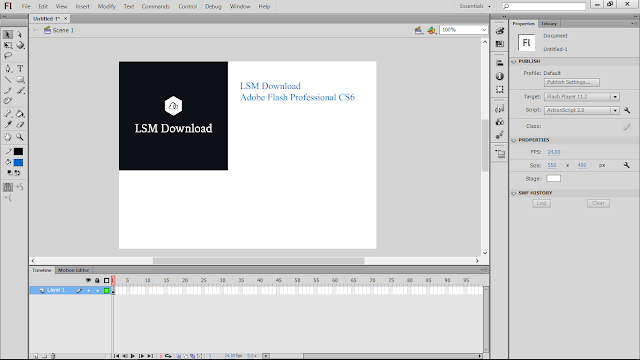640x360 pixels.
Task: Select the Hand tool
Action: pos(8,137)
